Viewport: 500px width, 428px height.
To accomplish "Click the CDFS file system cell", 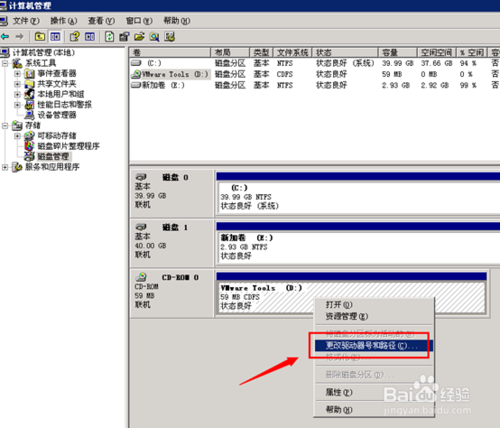I will pyautogui.click(x=285, y=74).
